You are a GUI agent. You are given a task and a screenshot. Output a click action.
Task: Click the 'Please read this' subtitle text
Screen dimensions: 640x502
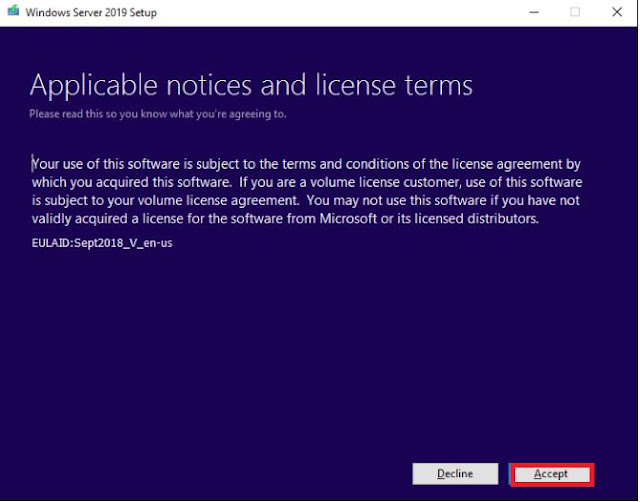coord(158,114)
